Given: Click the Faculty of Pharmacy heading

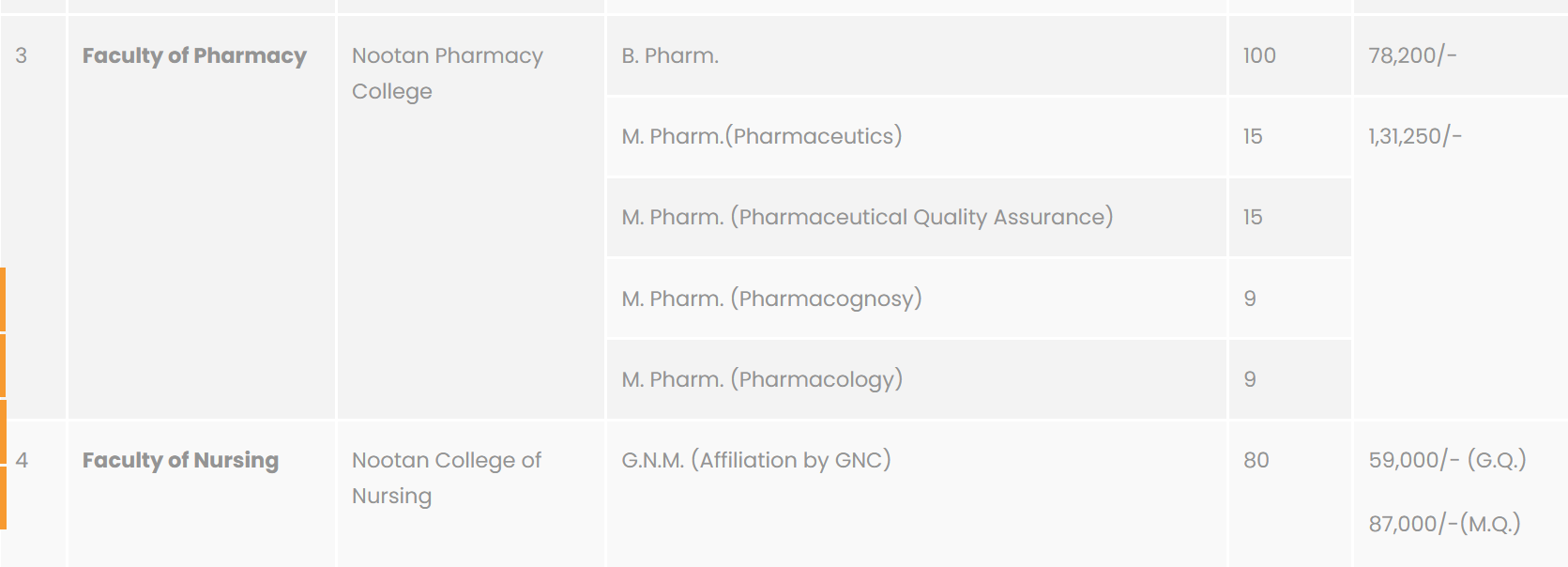Looking at the screenshot, I should tap(194, 56).
